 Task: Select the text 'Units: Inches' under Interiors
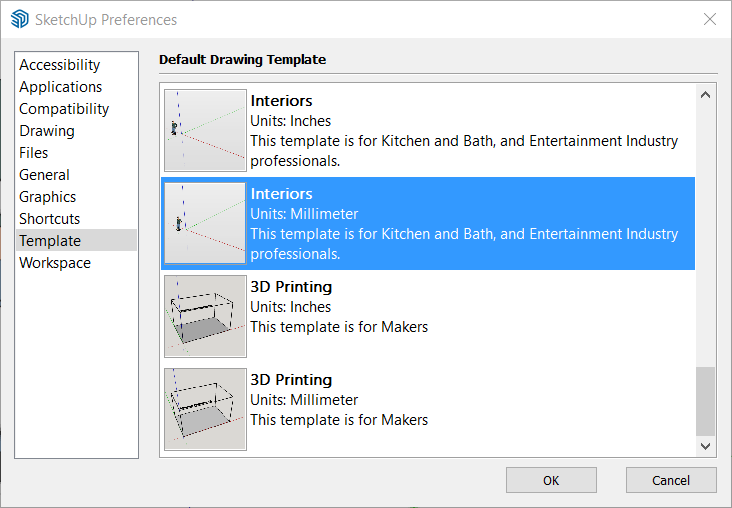click(x=290, y=121)
